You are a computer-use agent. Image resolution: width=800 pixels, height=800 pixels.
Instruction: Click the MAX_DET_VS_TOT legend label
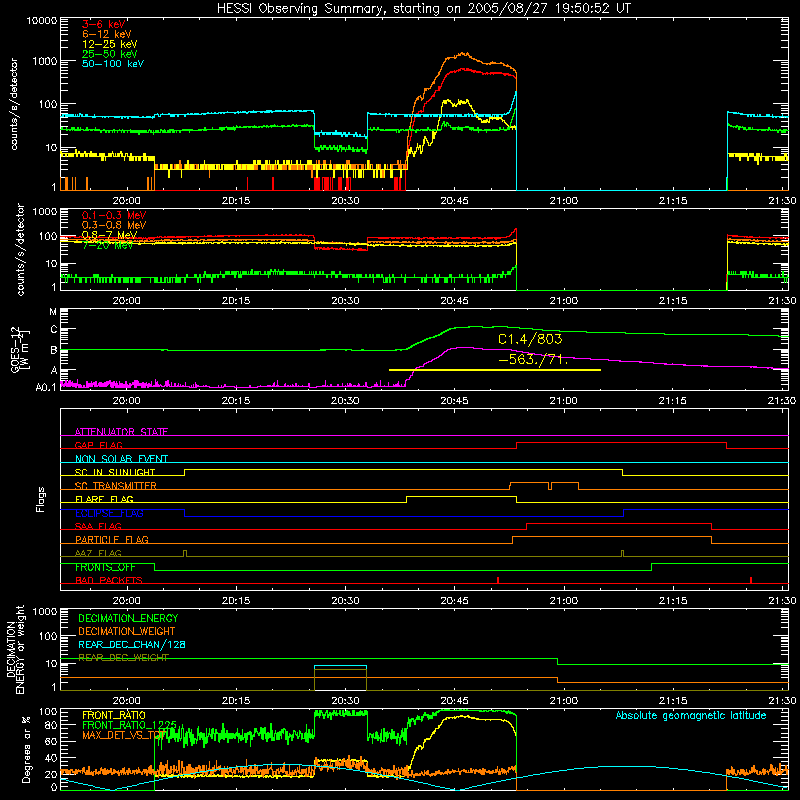[x=124, y=735]
